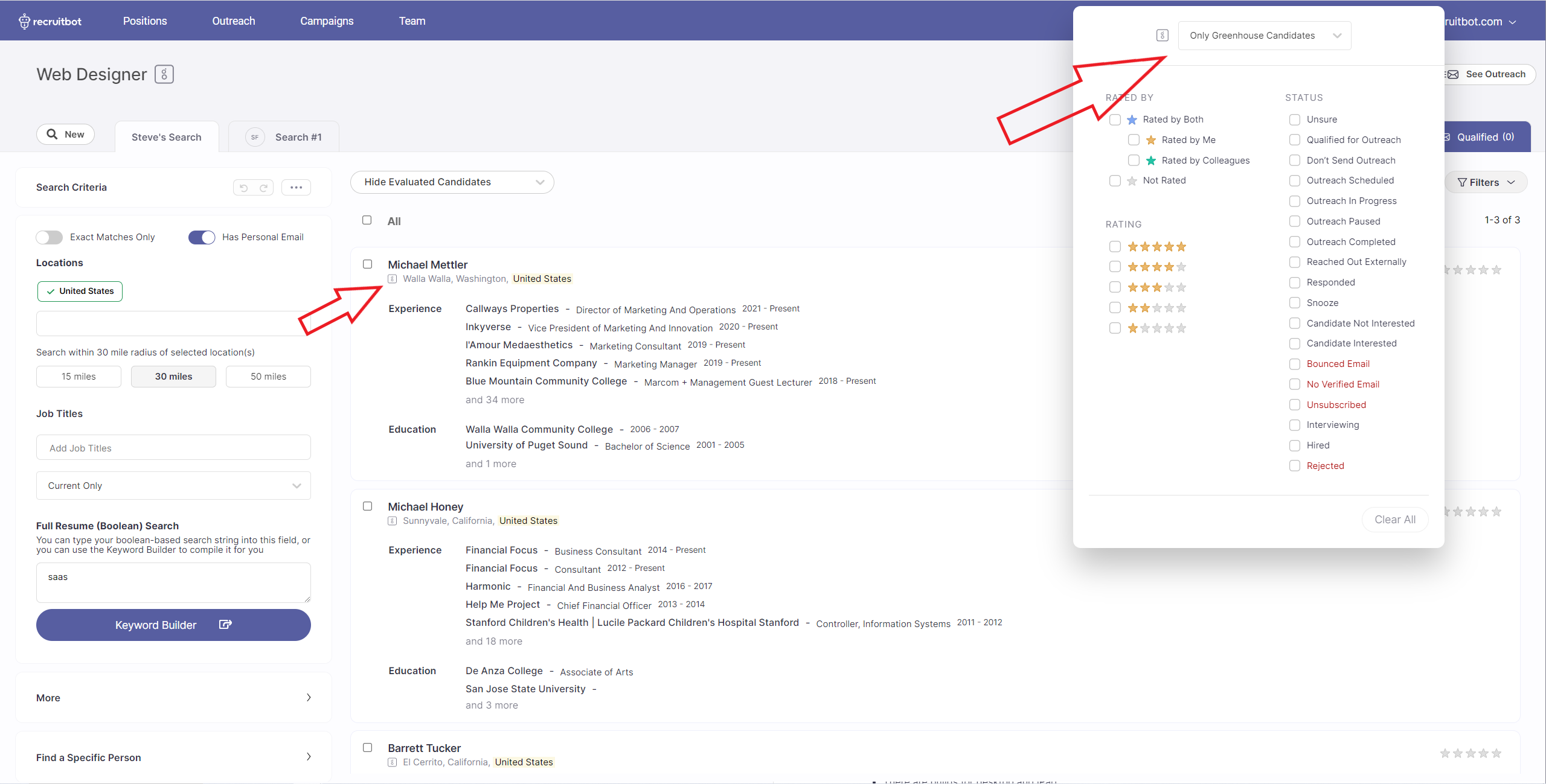
Task: Switch to Steve's Search tab
Action: 167,138
